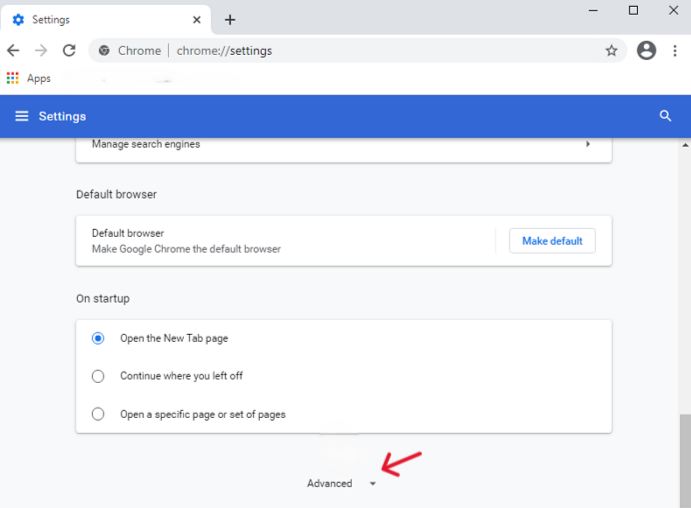
Task: Reload the settings page
Action: point(69,51)
